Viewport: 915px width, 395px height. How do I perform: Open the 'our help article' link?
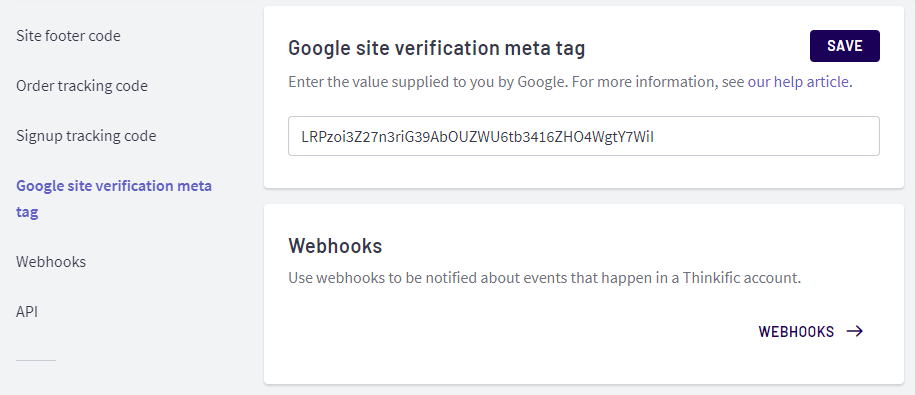tap(798, 82)
